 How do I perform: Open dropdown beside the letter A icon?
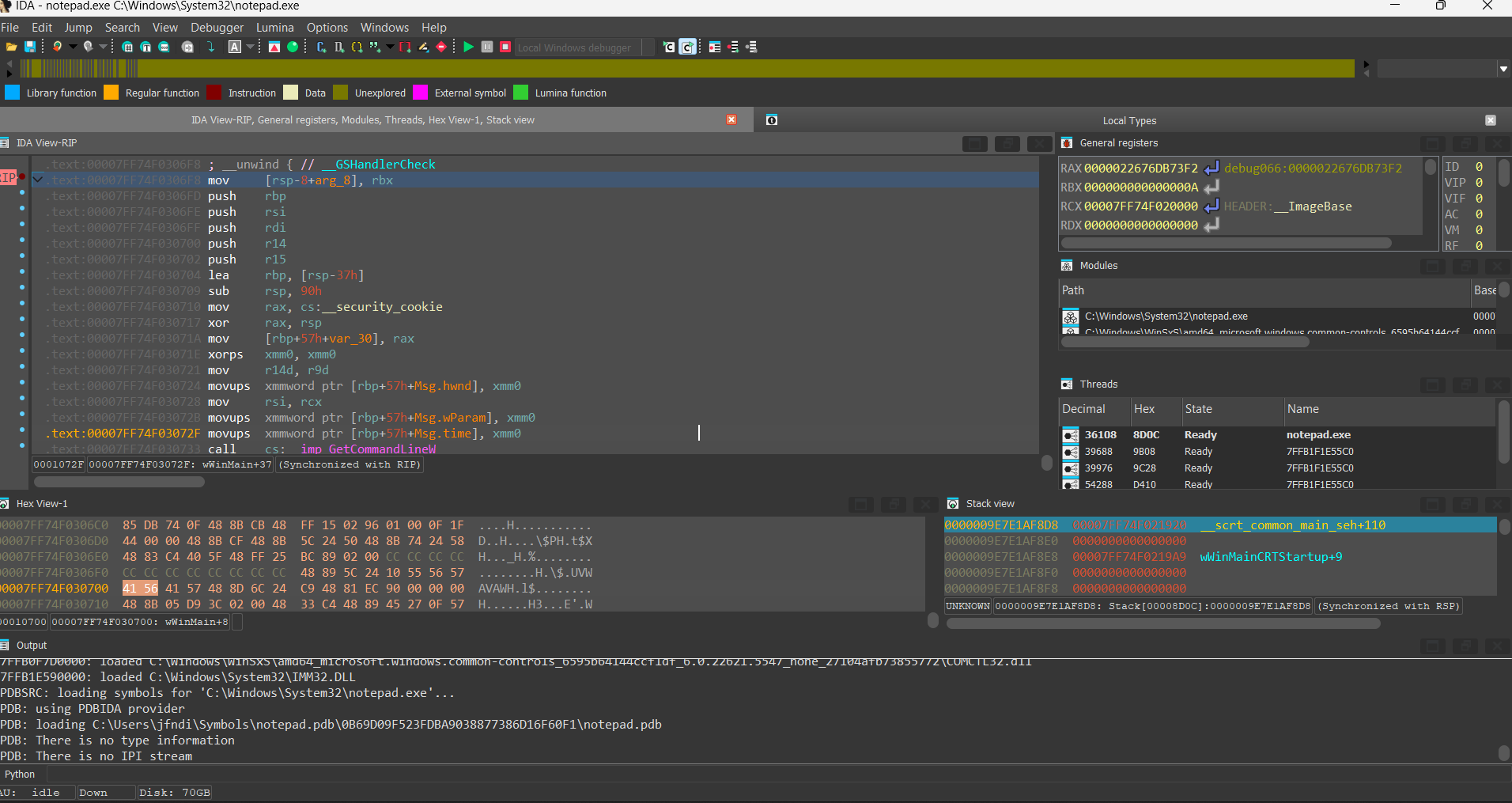coord(250,47)
